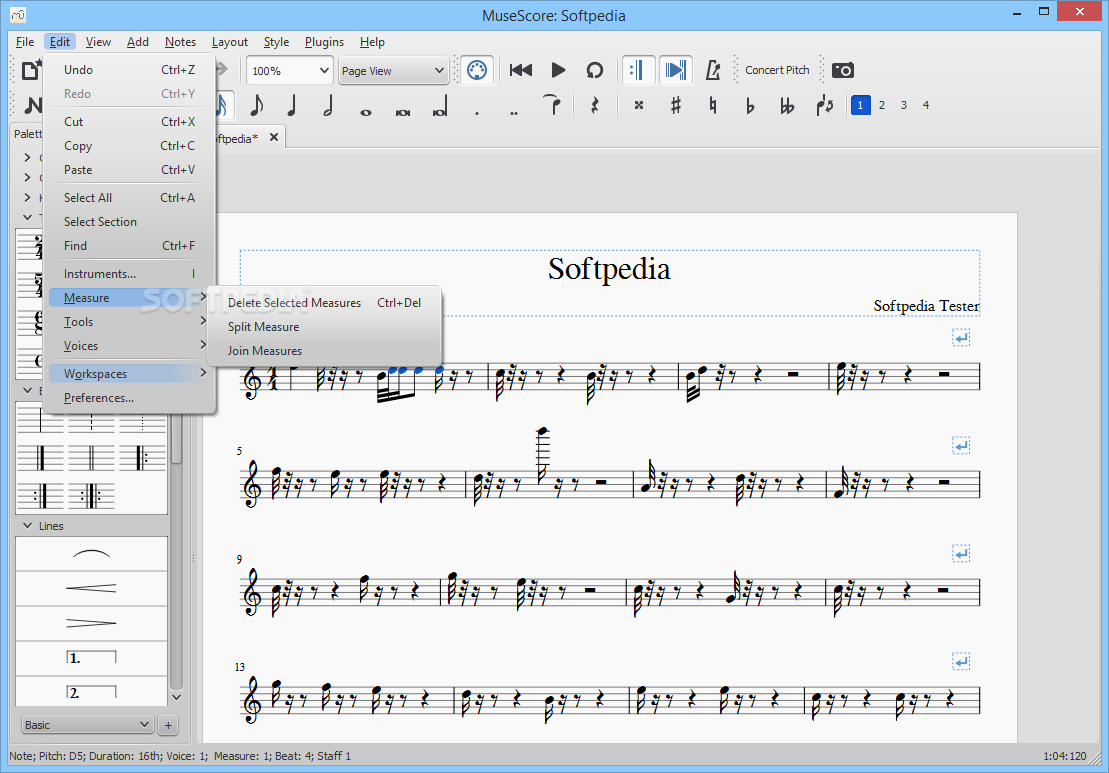Screen dimensions: 1109x773
Task: Add a single augmentation dot
Action: click(477, 111)
